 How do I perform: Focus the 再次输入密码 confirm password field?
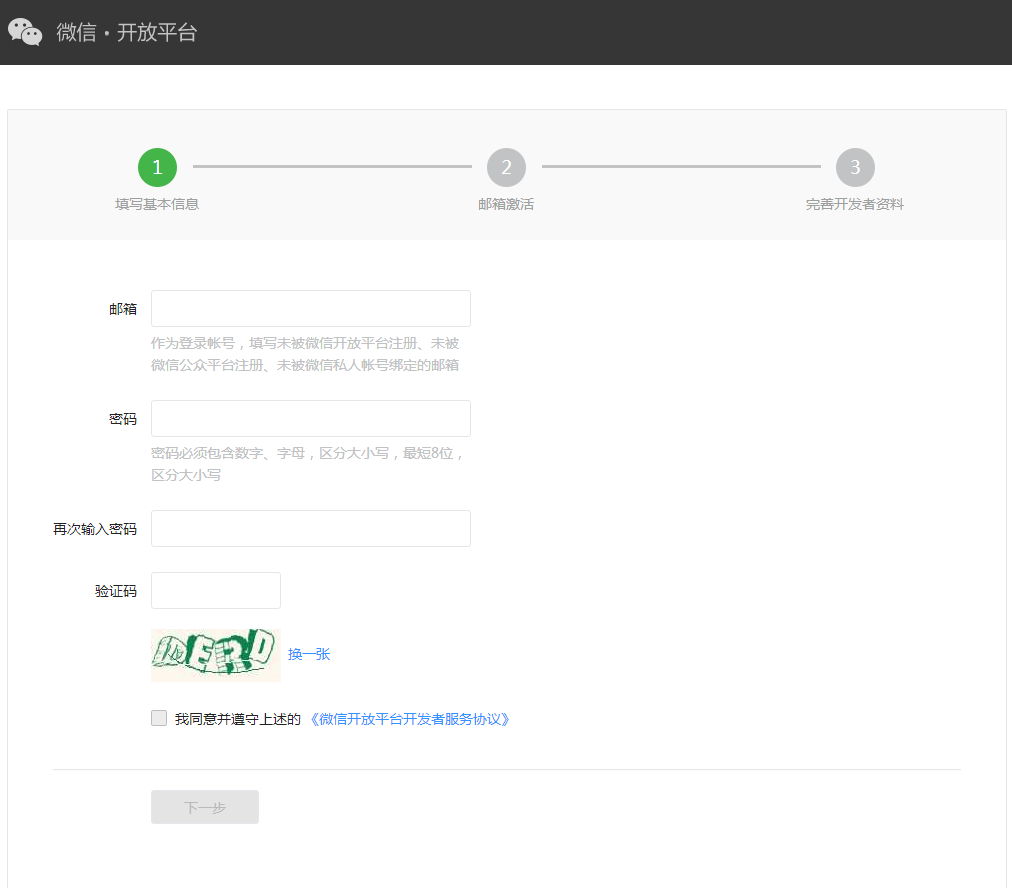click(310, 528)
